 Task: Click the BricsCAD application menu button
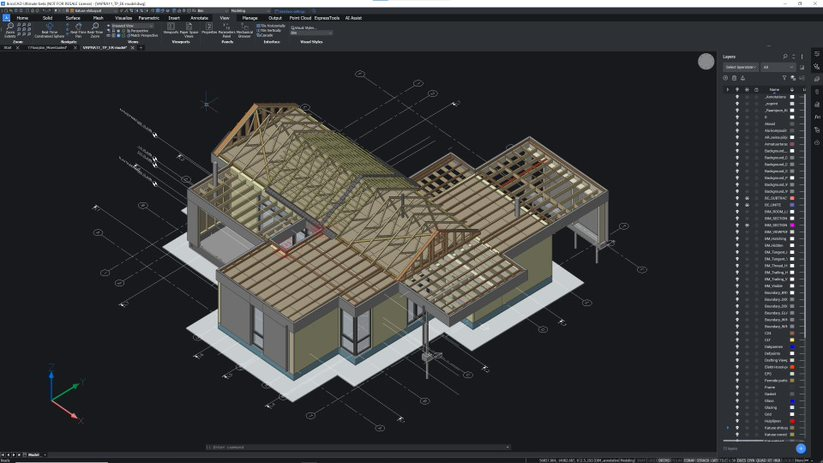point(6,17)
